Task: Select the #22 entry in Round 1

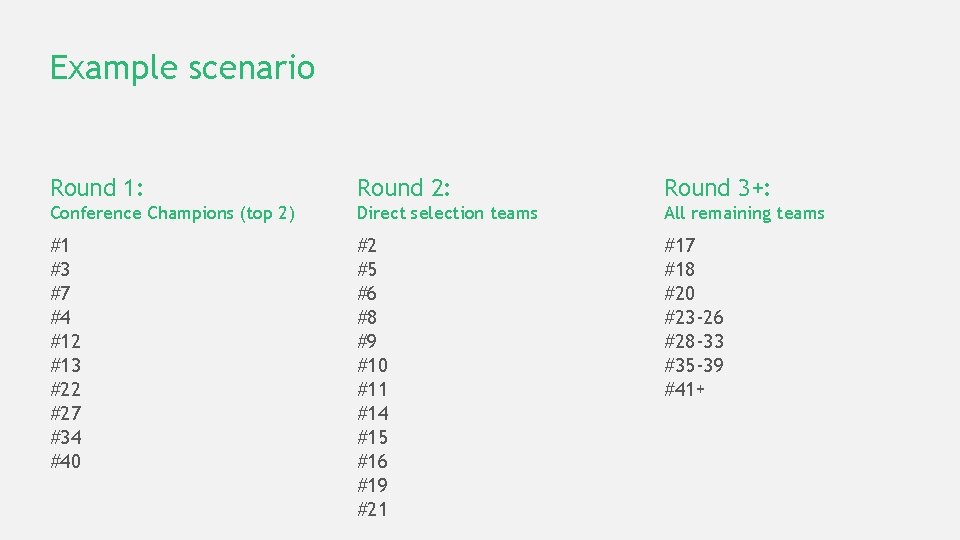Action: (x=66, y=389)
